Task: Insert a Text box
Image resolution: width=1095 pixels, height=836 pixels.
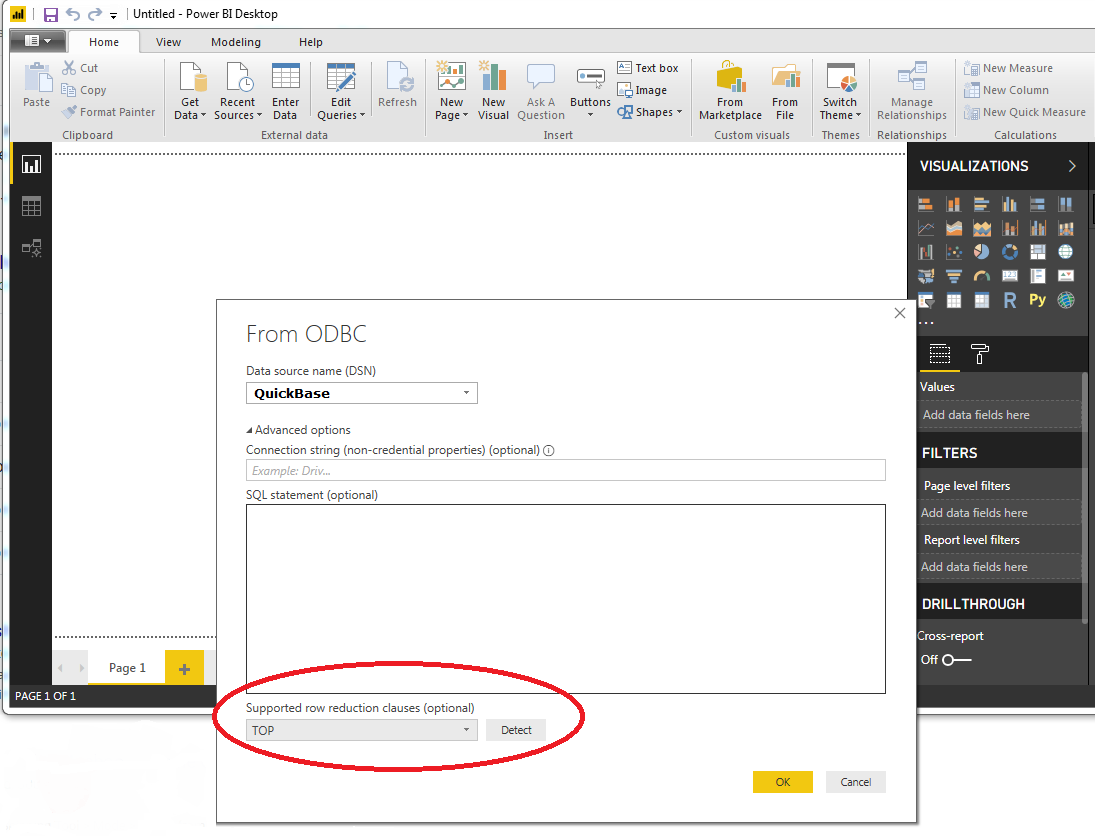Action: pos(648,68)
